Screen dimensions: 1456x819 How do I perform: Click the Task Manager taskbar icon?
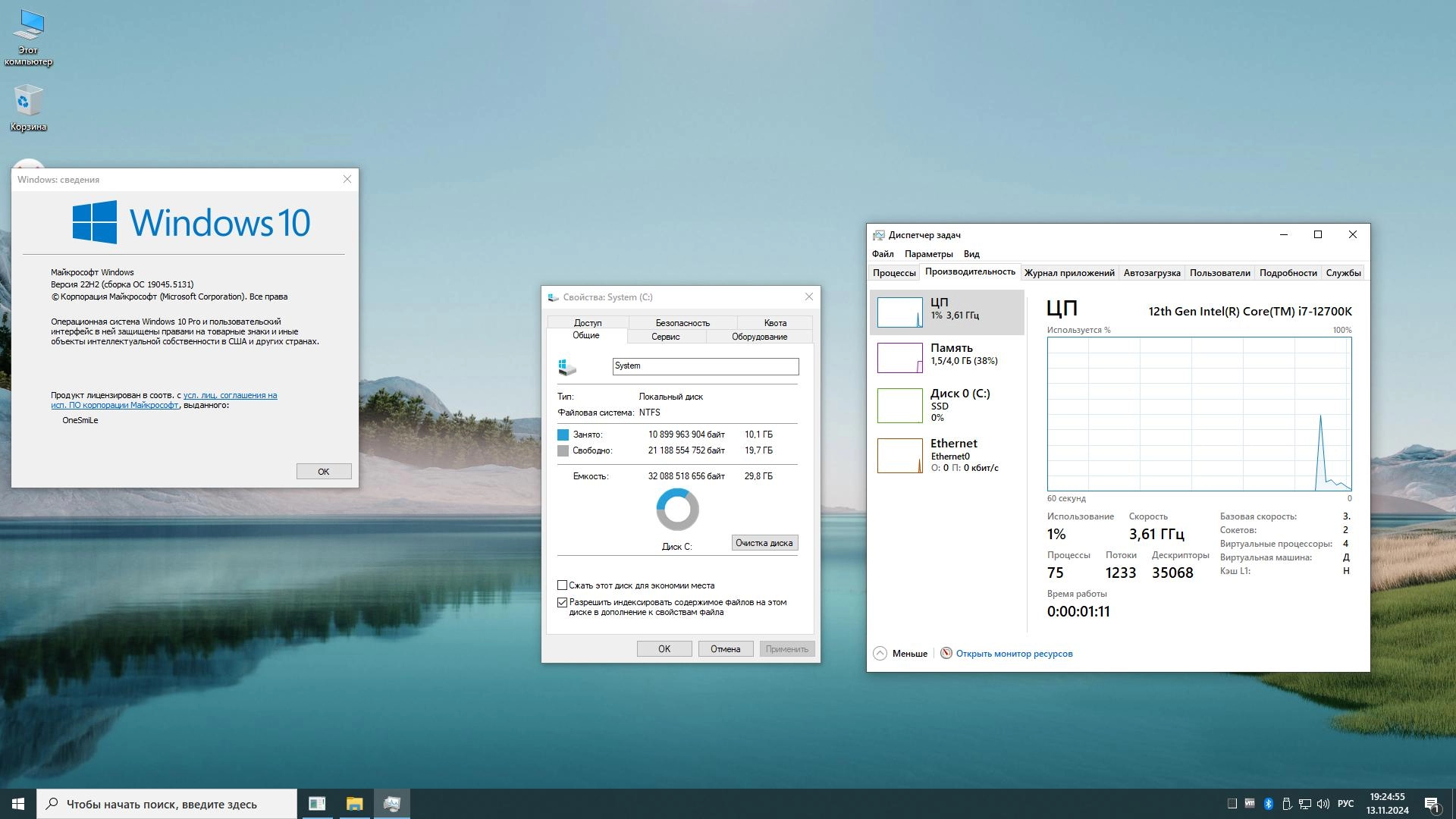(391, 804)
